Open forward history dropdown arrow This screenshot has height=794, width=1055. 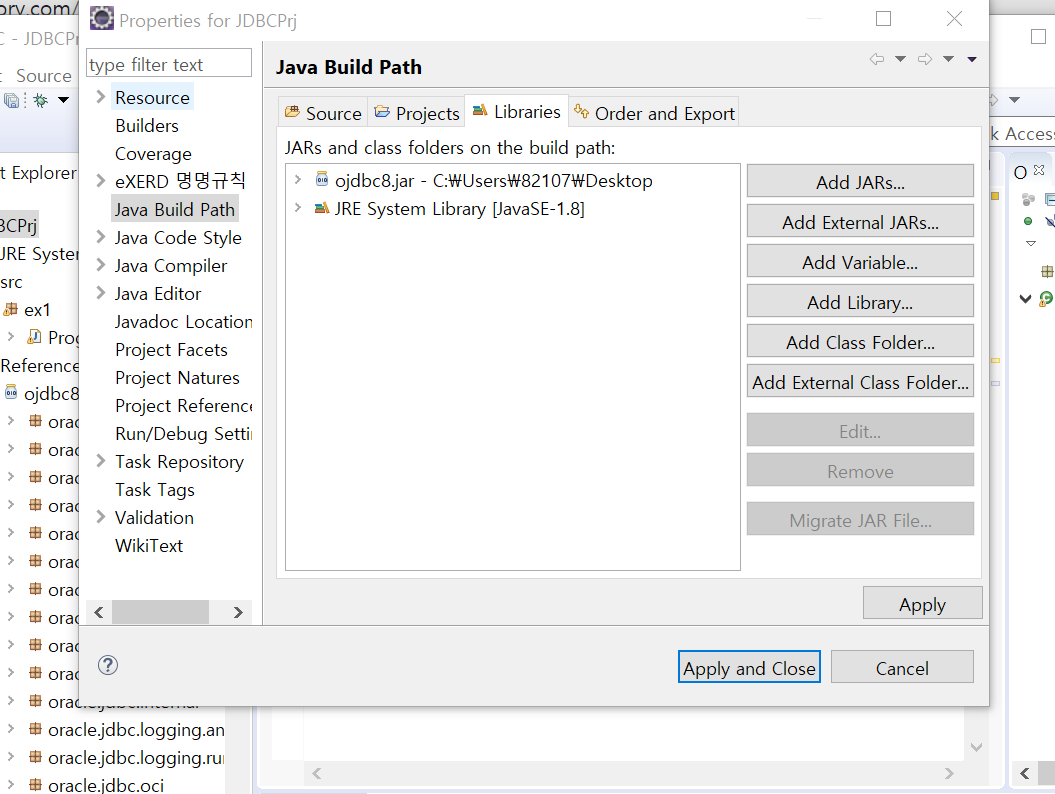(x=949, y=59)
